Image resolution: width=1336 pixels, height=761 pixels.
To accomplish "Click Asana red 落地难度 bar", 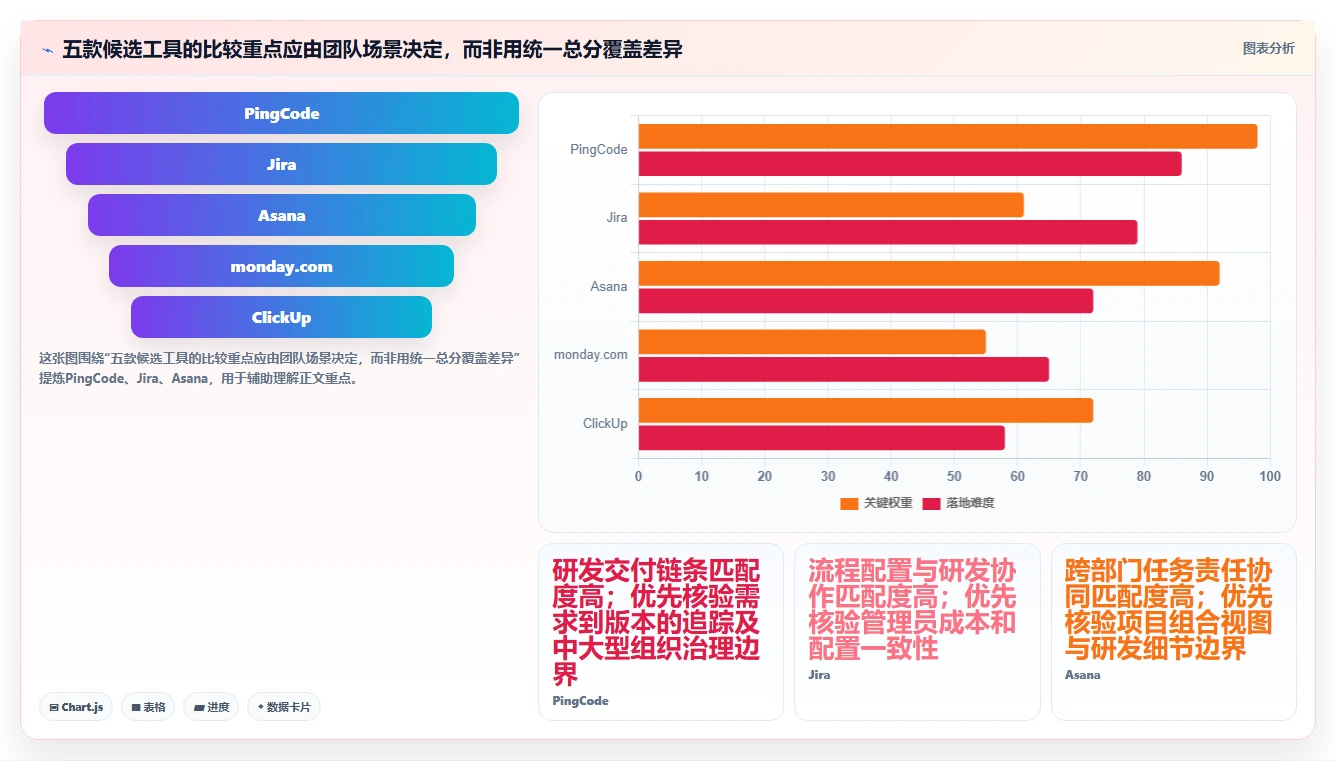I will coord(866,300).
